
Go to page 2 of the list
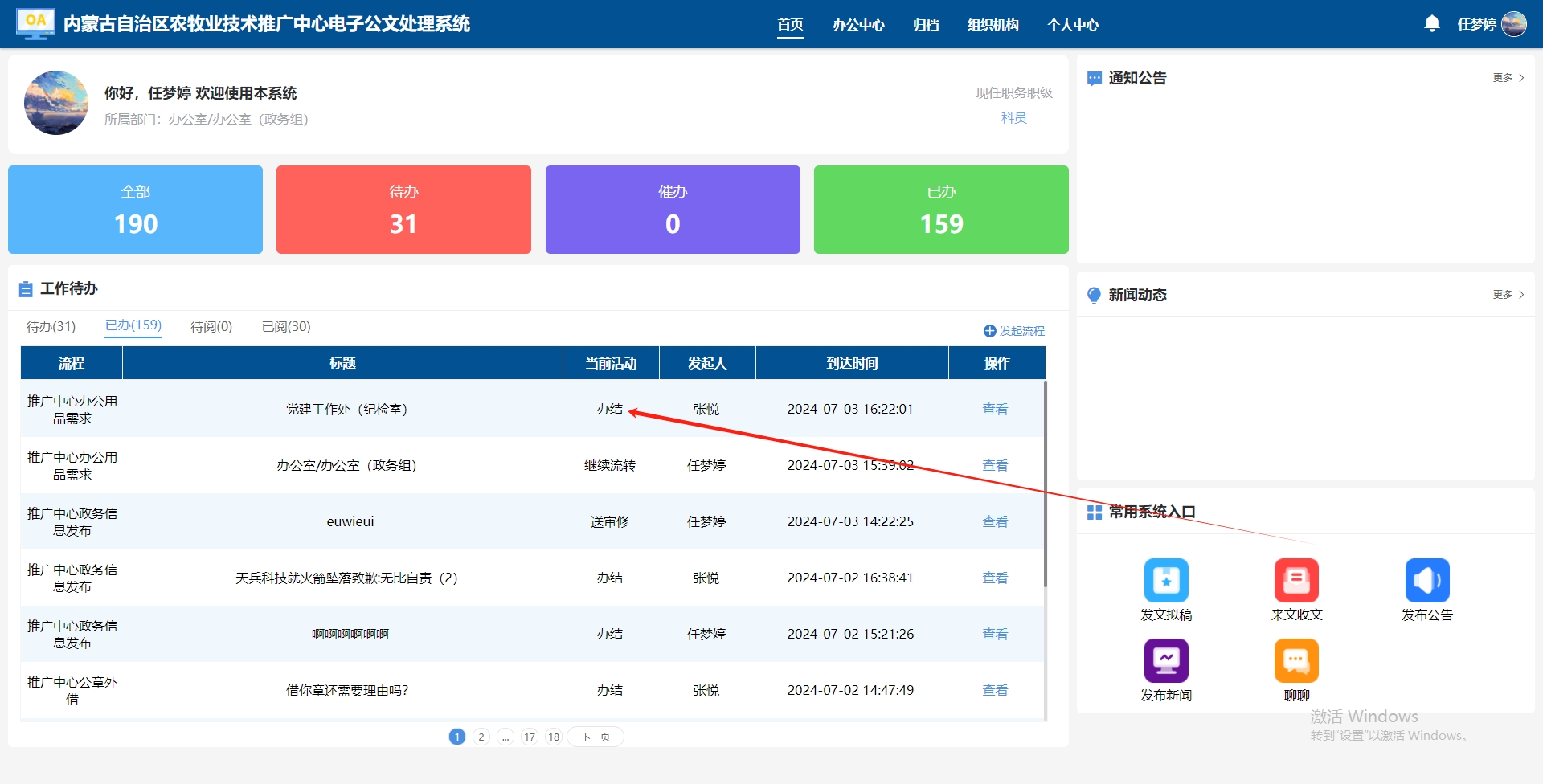(x=481, y=737)
